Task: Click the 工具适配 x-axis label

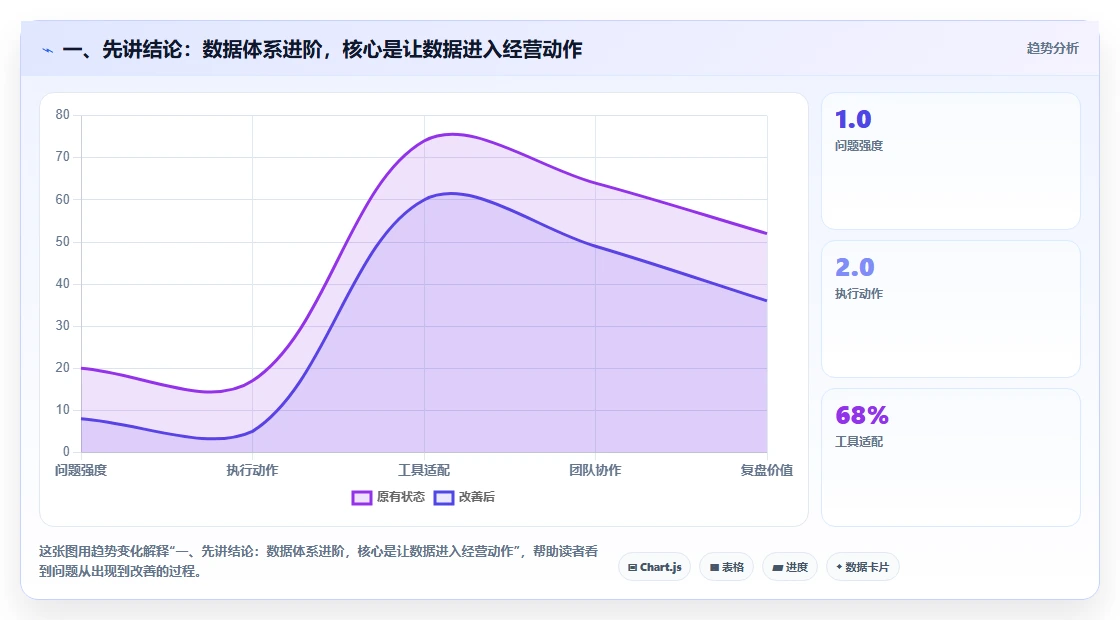Action: [x=424, y=470]
